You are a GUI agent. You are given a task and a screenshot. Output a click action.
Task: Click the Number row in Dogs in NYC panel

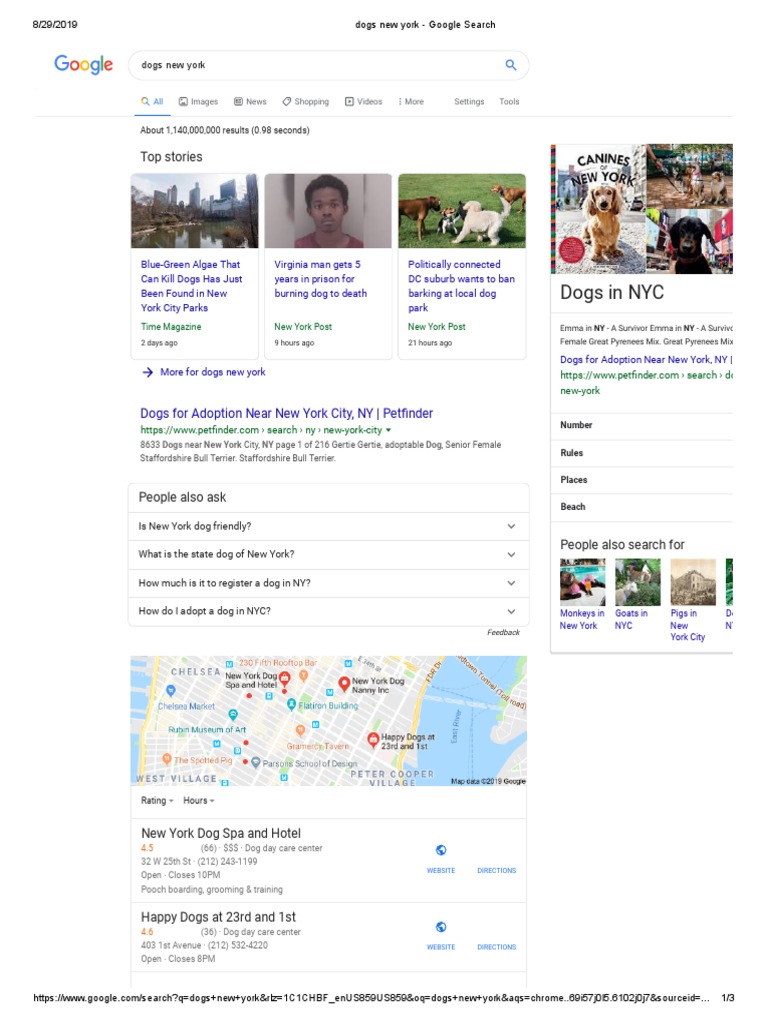click(x=641, y=425)
